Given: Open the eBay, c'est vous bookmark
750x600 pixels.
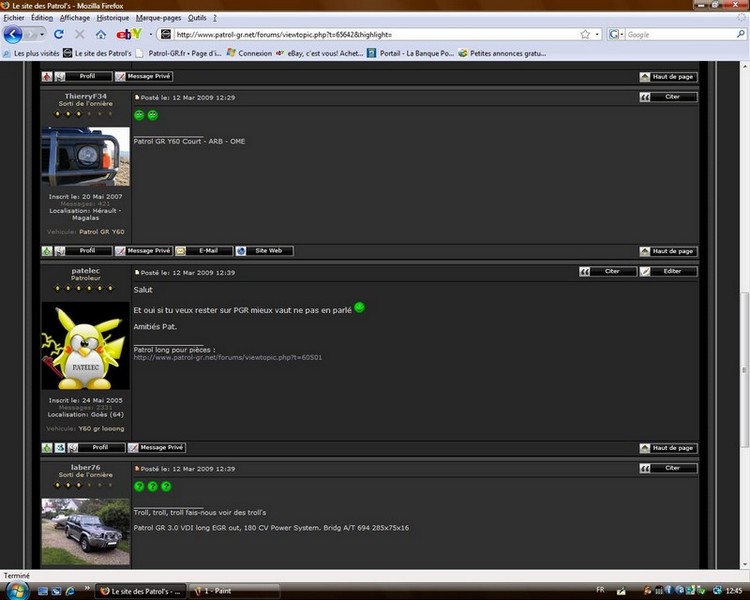Looking at the screenshot, I should click(320, 53).
